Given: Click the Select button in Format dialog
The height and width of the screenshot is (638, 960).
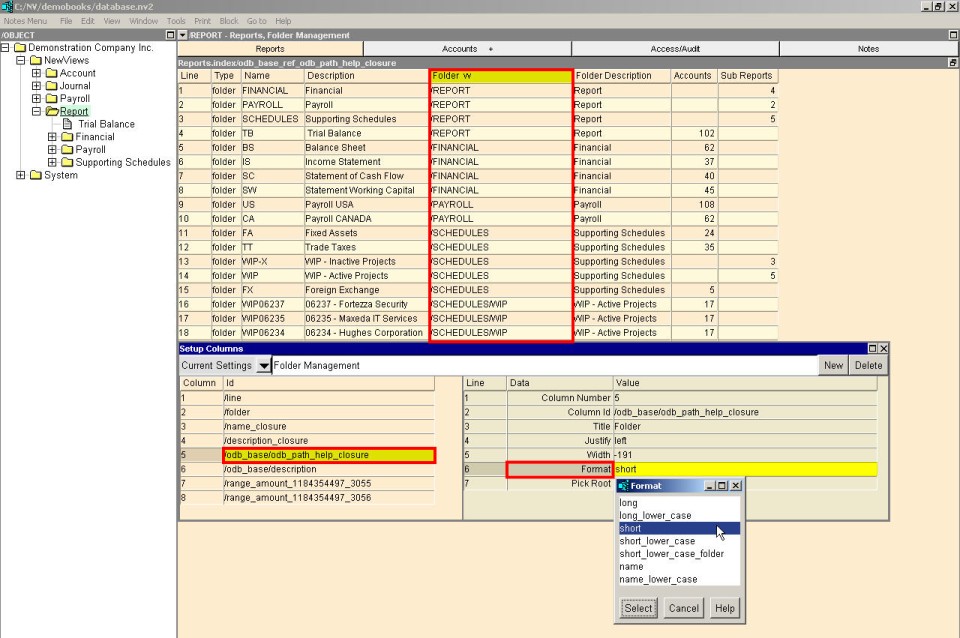Looking at the screenshot, I should pyautogui.click(x=638, y=608).
